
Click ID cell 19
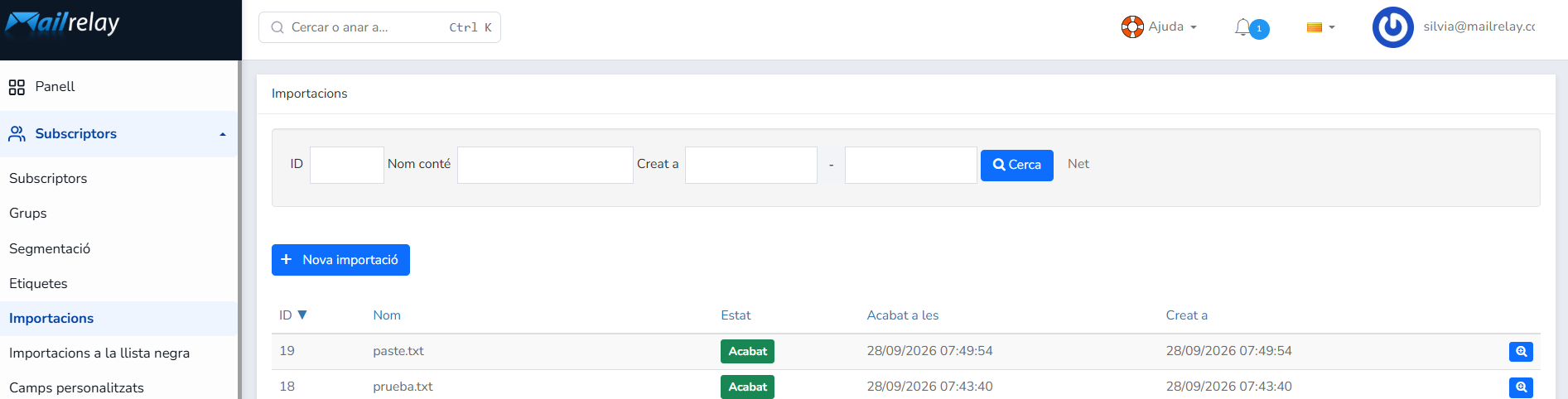click(x=287, y=351)
